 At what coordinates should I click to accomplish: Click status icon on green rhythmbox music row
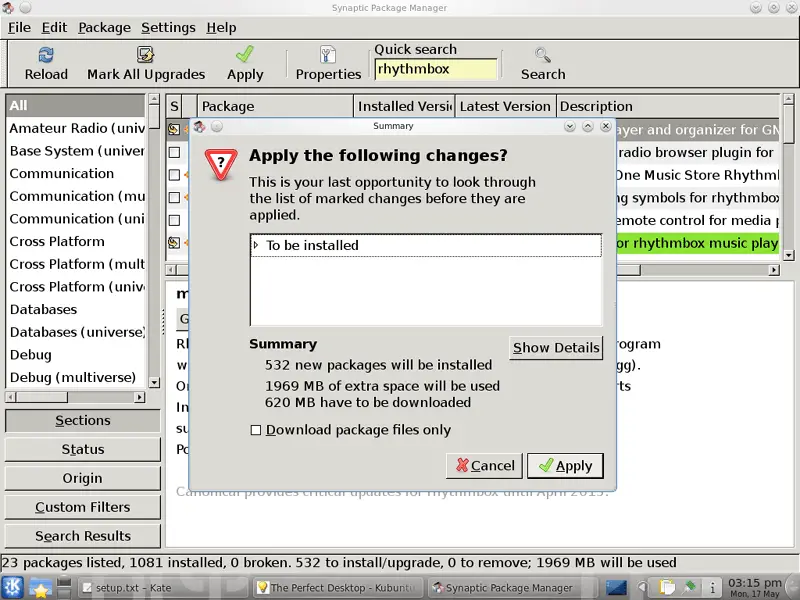click(174, 243)
